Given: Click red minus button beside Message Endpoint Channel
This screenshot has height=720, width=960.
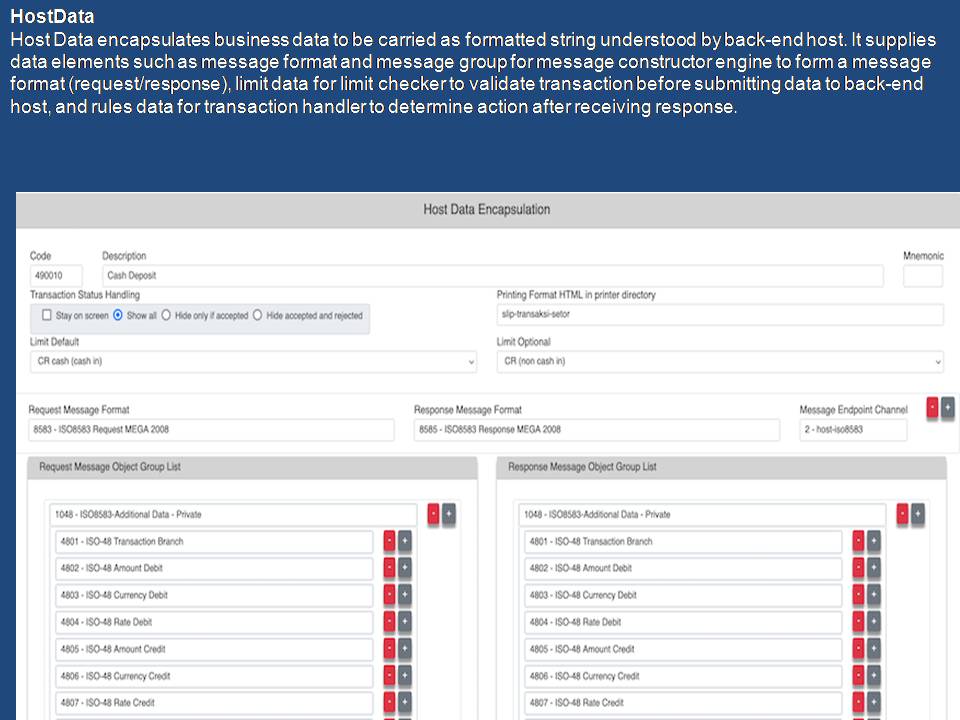Looking at the screenshot, I should [932, 407].
